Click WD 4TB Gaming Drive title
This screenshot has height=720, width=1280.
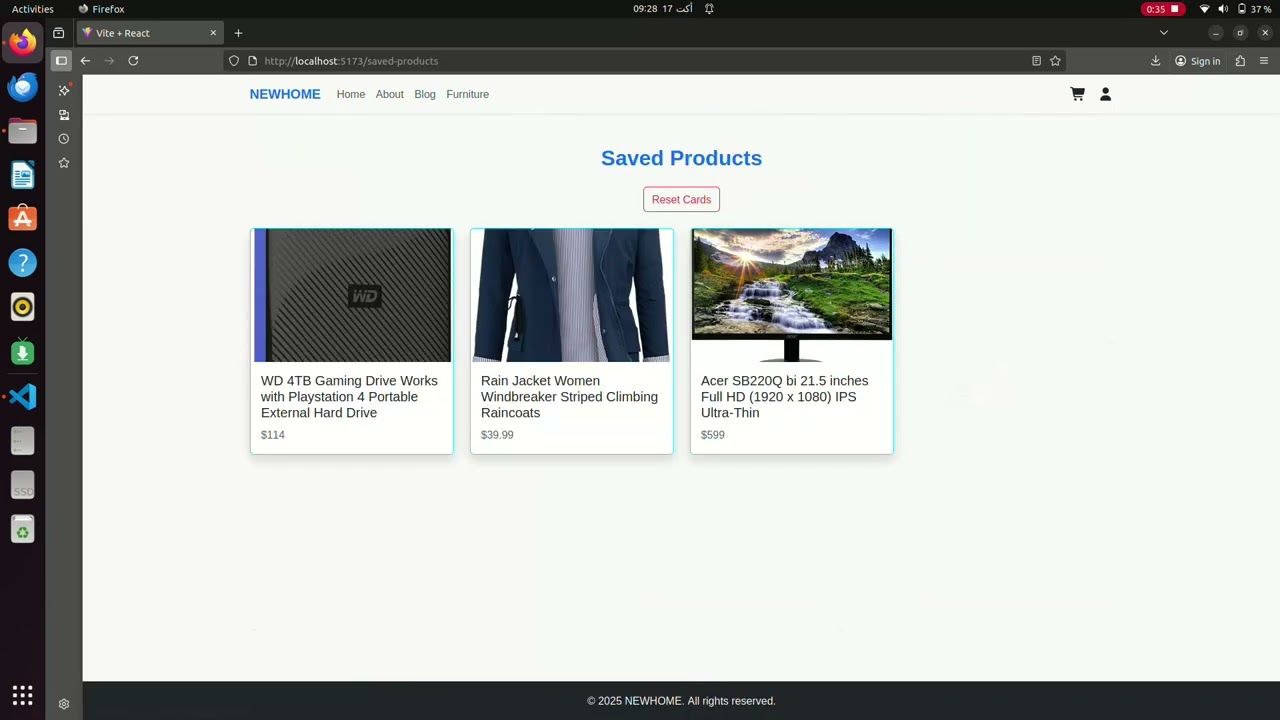click(x=349, y=397)
